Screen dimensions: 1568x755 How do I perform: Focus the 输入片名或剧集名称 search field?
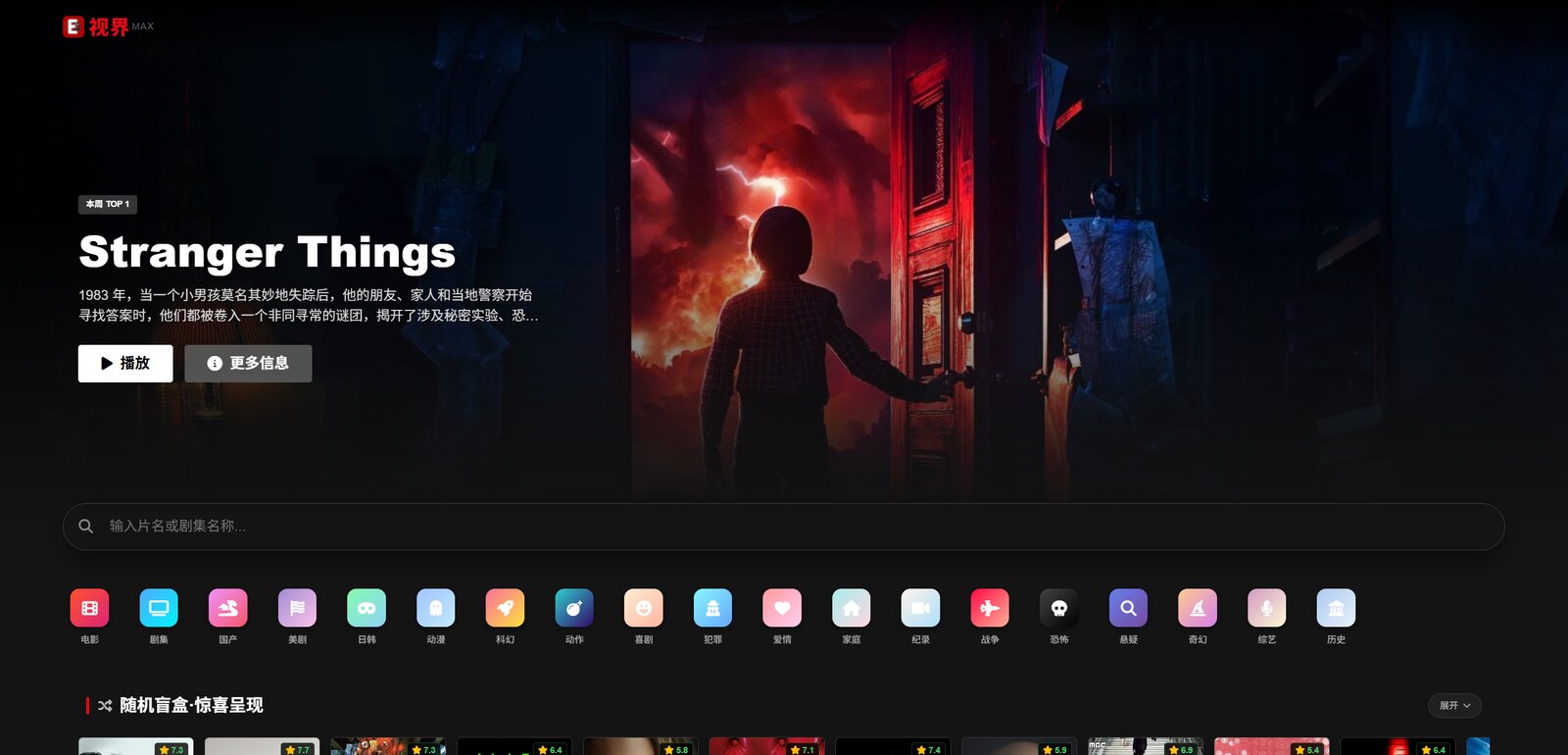tap(784, 527)
